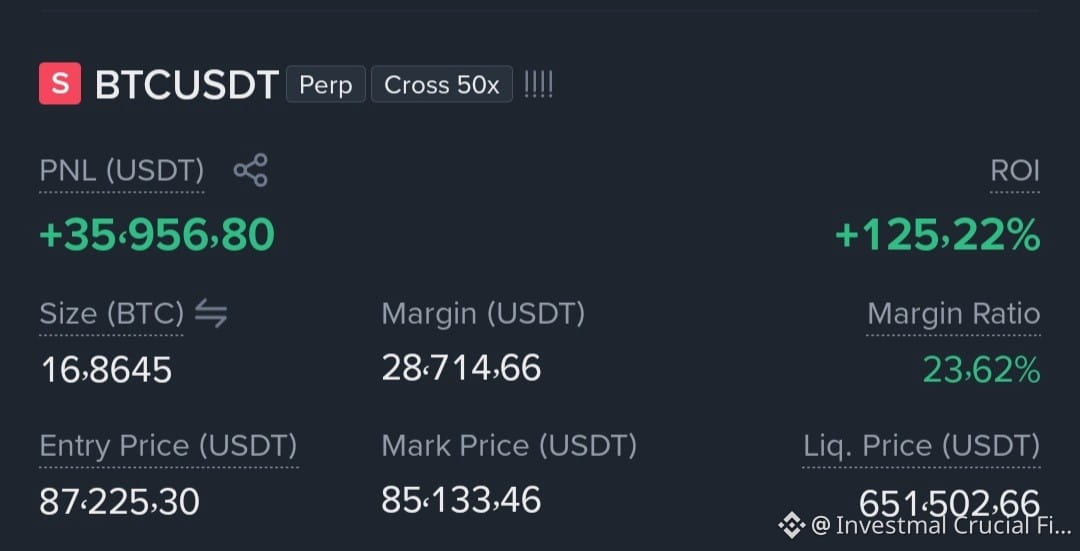Tap the Size (BTC) label
1080x551 pixels.
coord(112,314)
